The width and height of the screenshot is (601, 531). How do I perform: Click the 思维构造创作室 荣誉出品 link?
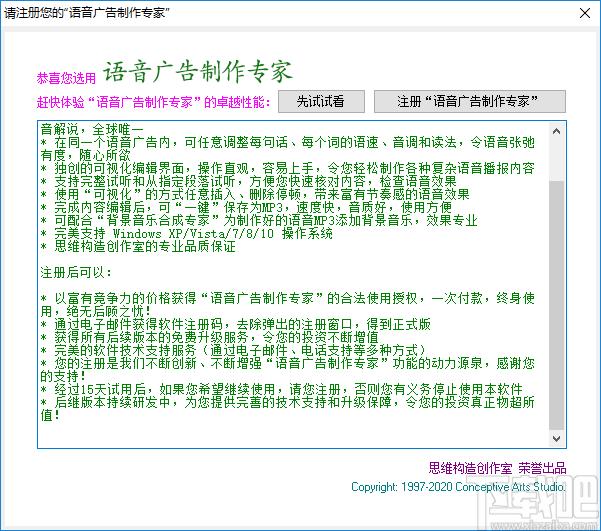497,468
